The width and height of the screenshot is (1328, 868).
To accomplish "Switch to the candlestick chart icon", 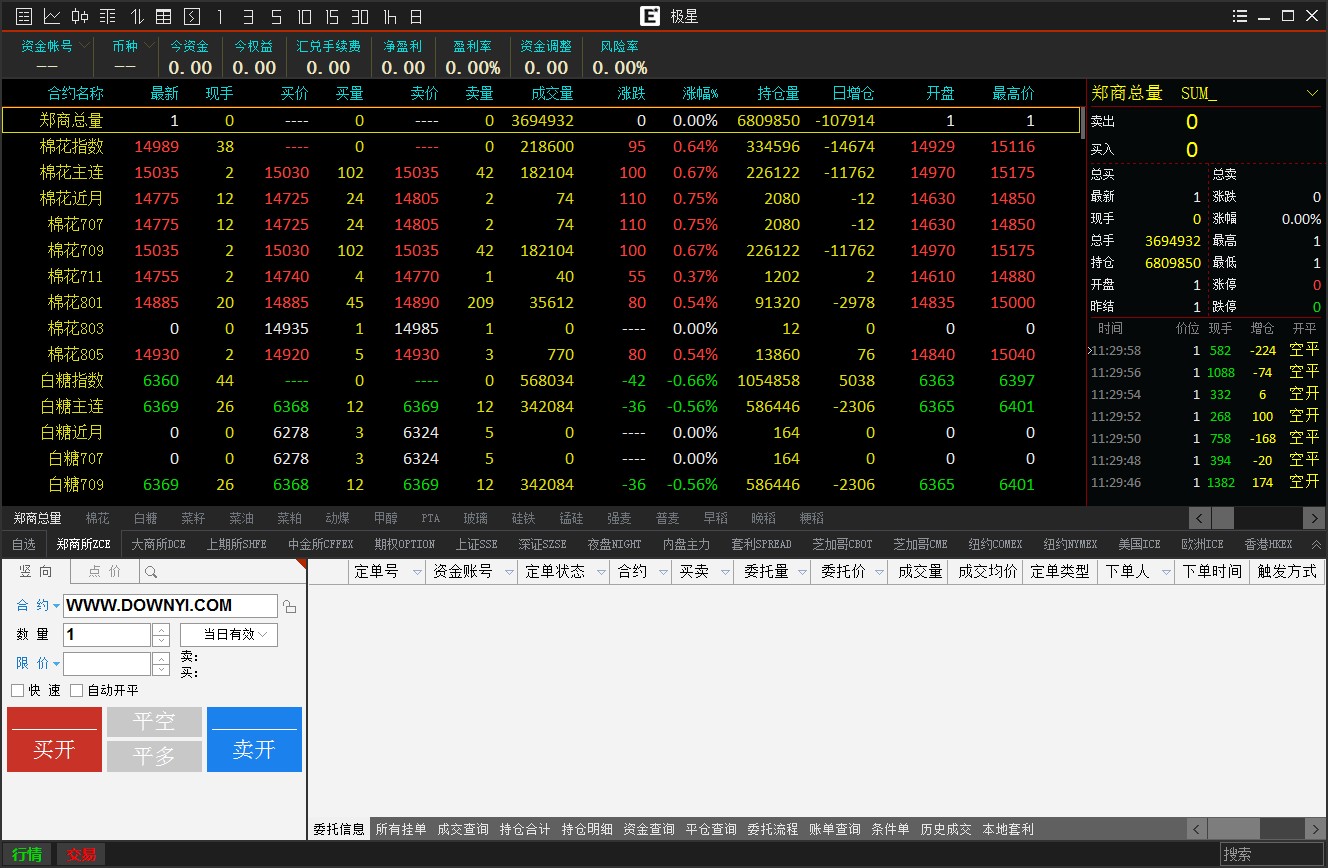I will tap(80, 16).
